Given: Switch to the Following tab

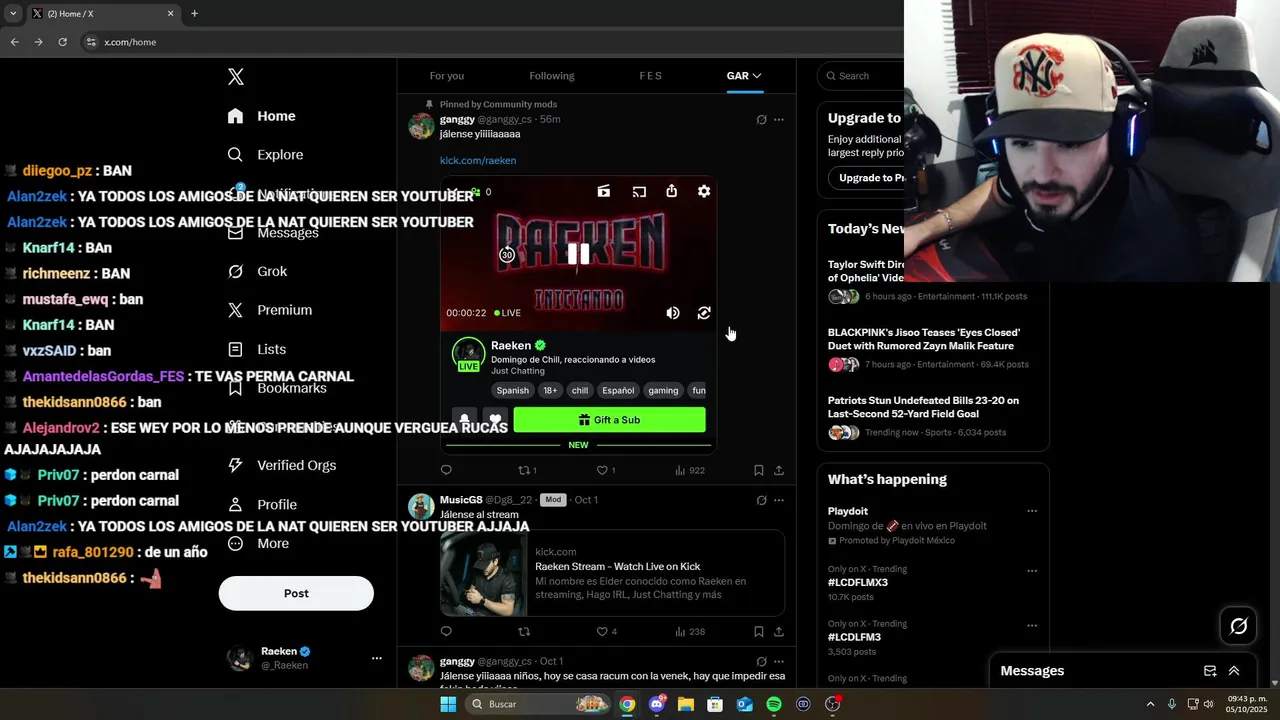Looking at the screenshot, I should point(552,76).
